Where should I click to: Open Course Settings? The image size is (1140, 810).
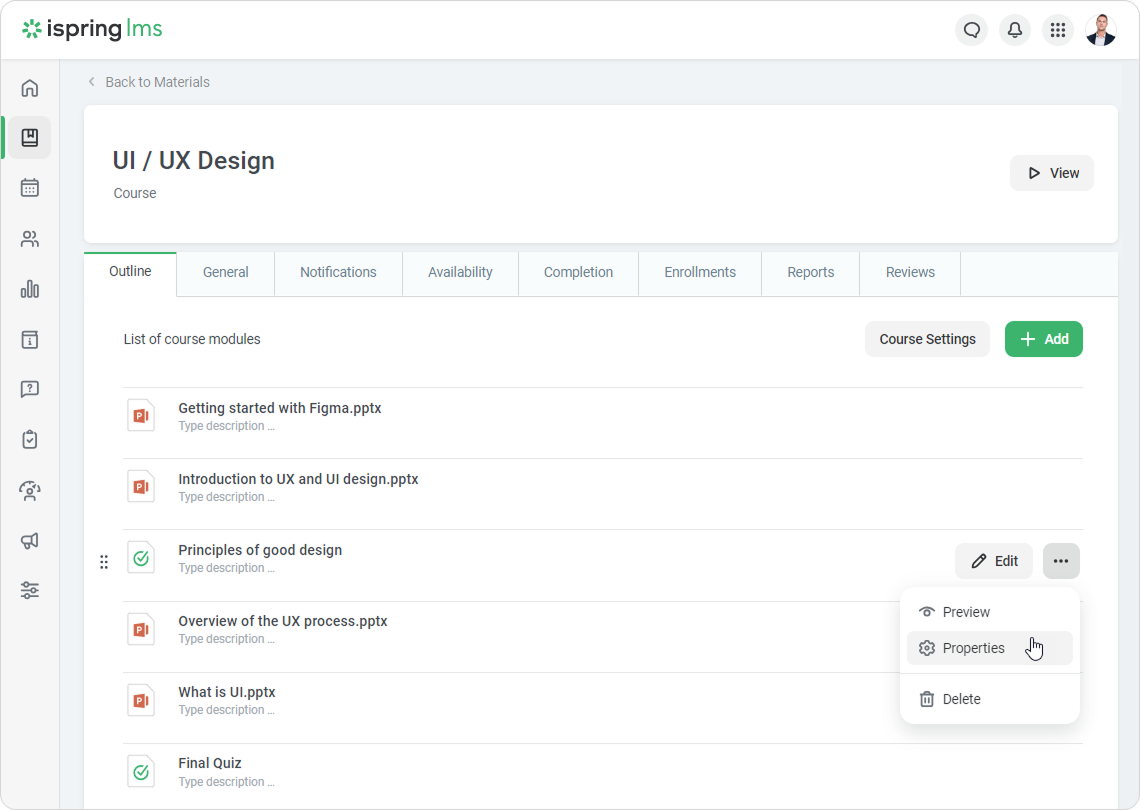[x=927, y=339]
